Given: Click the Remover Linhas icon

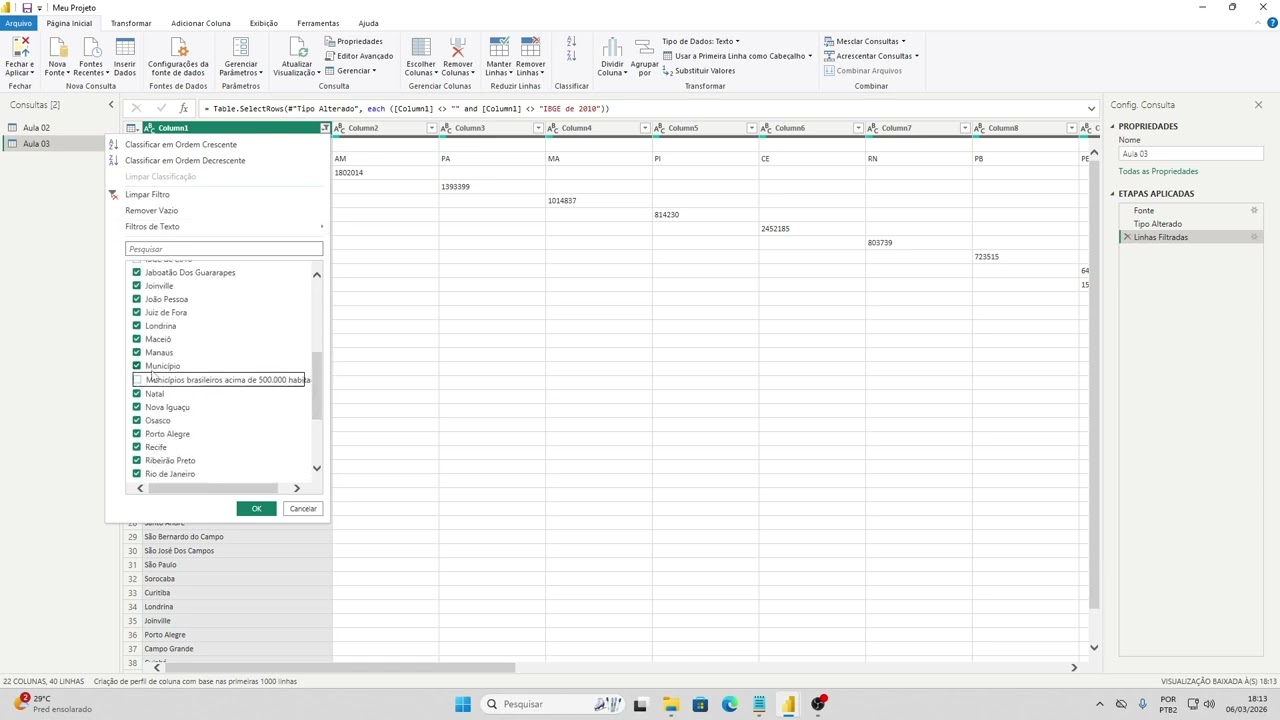Looking at the screenshot, I should (x=530, y=47).
